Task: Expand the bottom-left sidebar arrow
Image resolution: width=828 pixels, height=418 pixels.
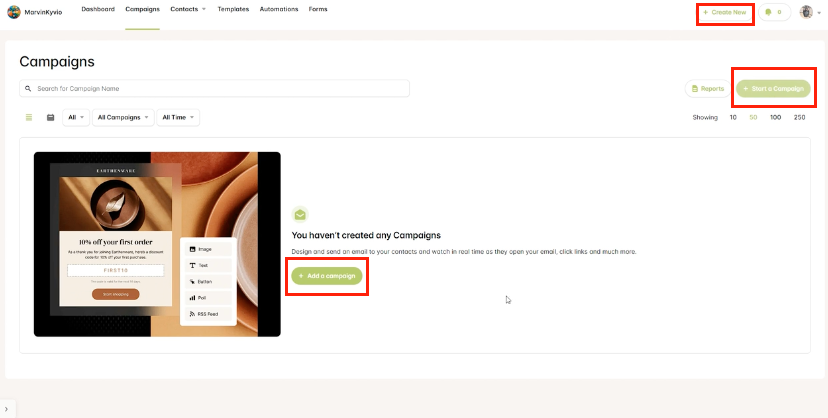Action: [6, 409]
